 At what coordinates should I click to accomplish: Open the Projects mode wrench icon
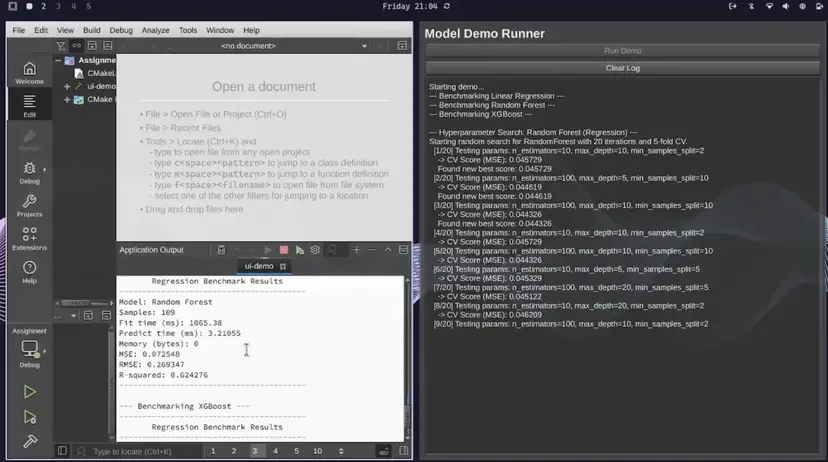(30, 206)
